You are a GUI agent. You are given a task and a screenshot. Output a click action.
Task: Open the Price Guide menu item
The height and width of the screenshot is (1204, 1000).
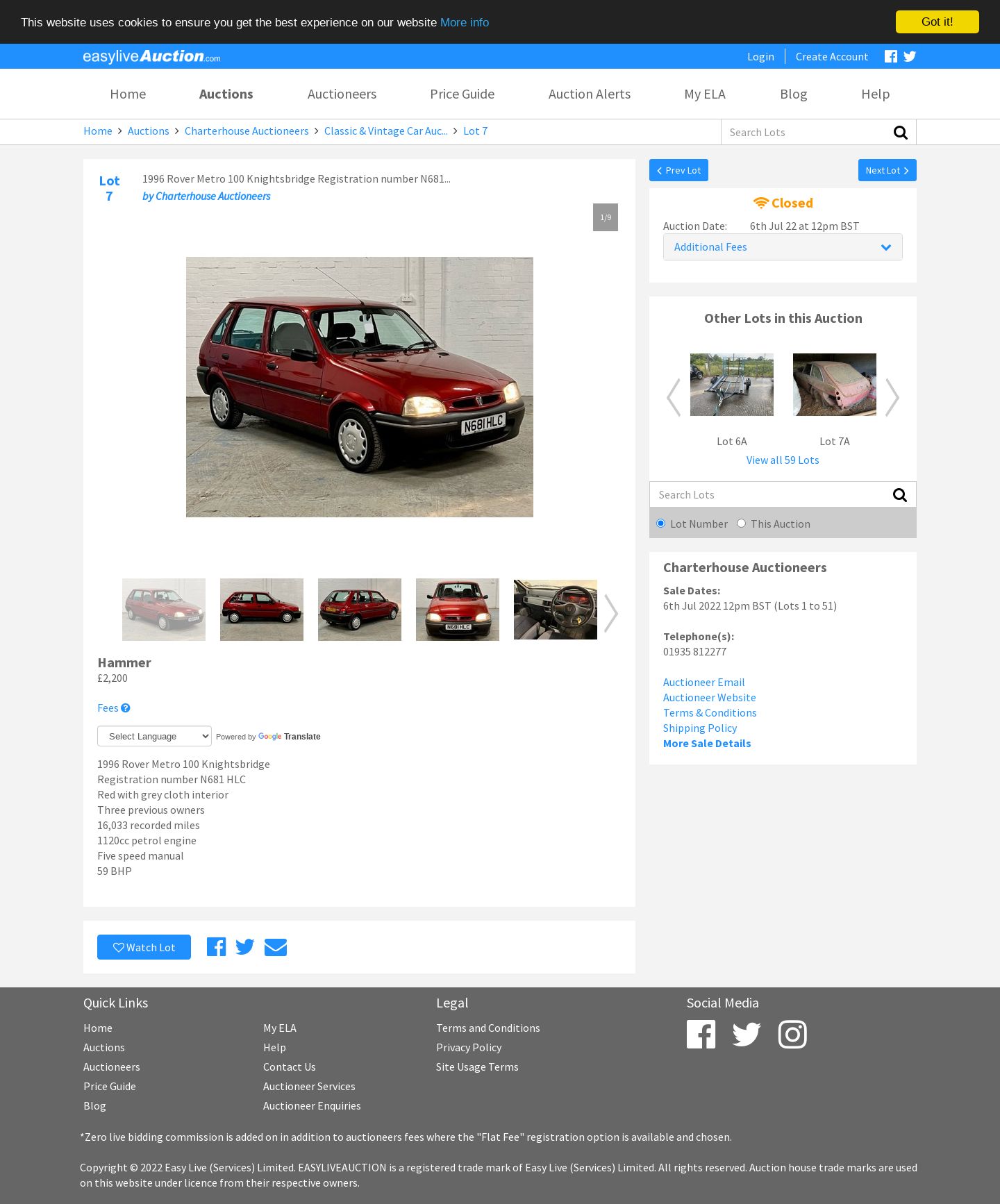coord(462,94)
